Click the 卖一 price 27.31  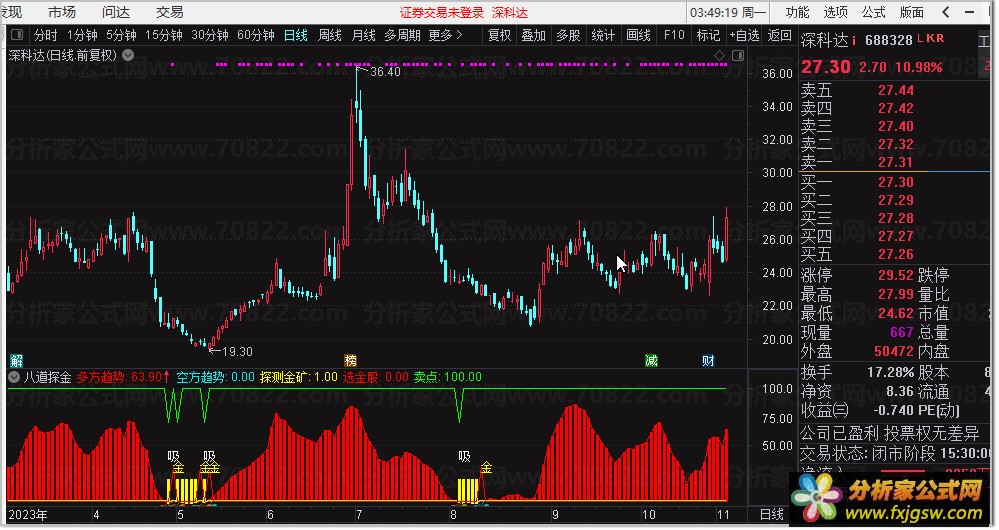point(896,162)
